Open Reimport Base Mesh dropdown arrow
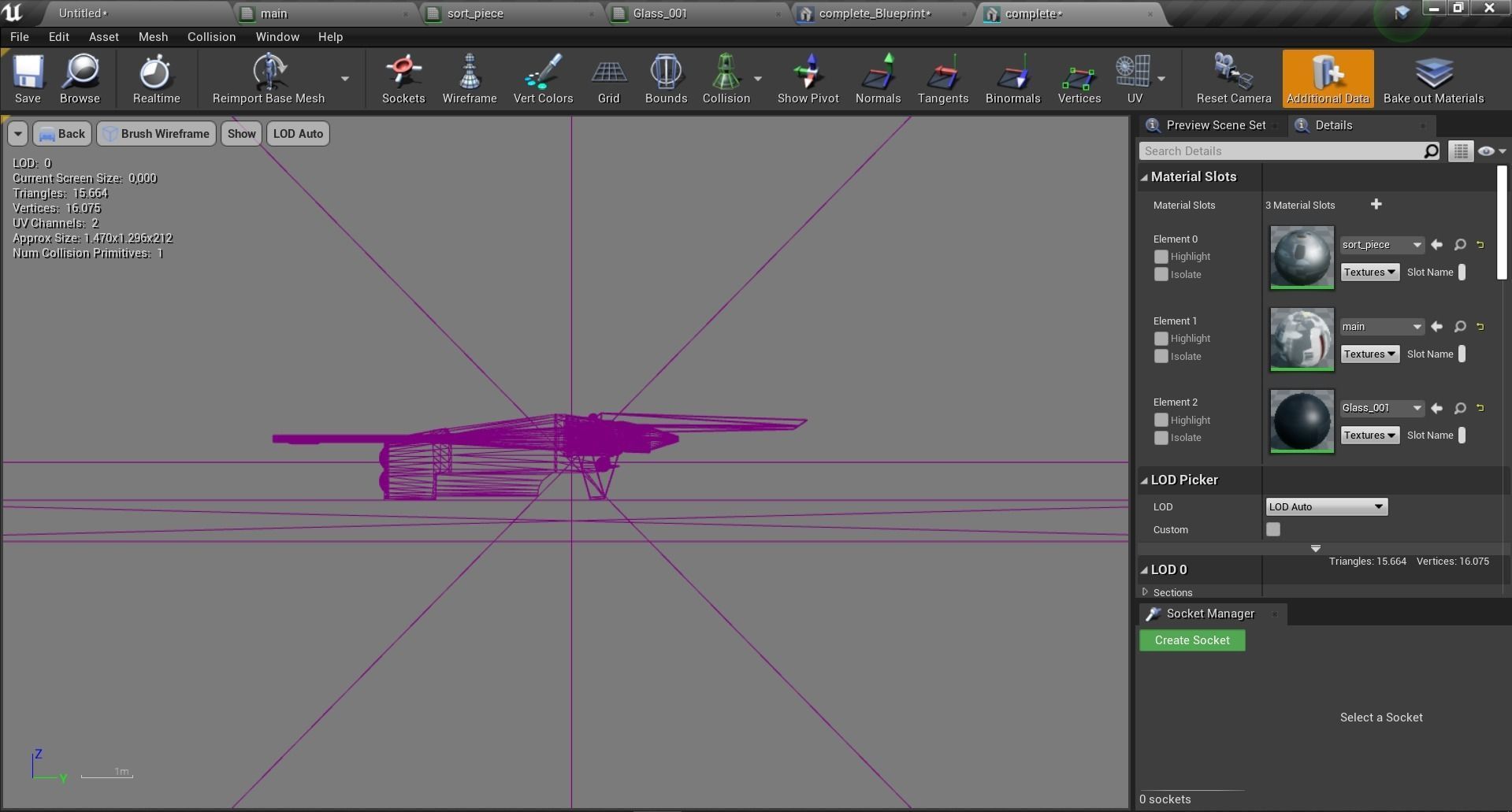 [x=344, y=79]
